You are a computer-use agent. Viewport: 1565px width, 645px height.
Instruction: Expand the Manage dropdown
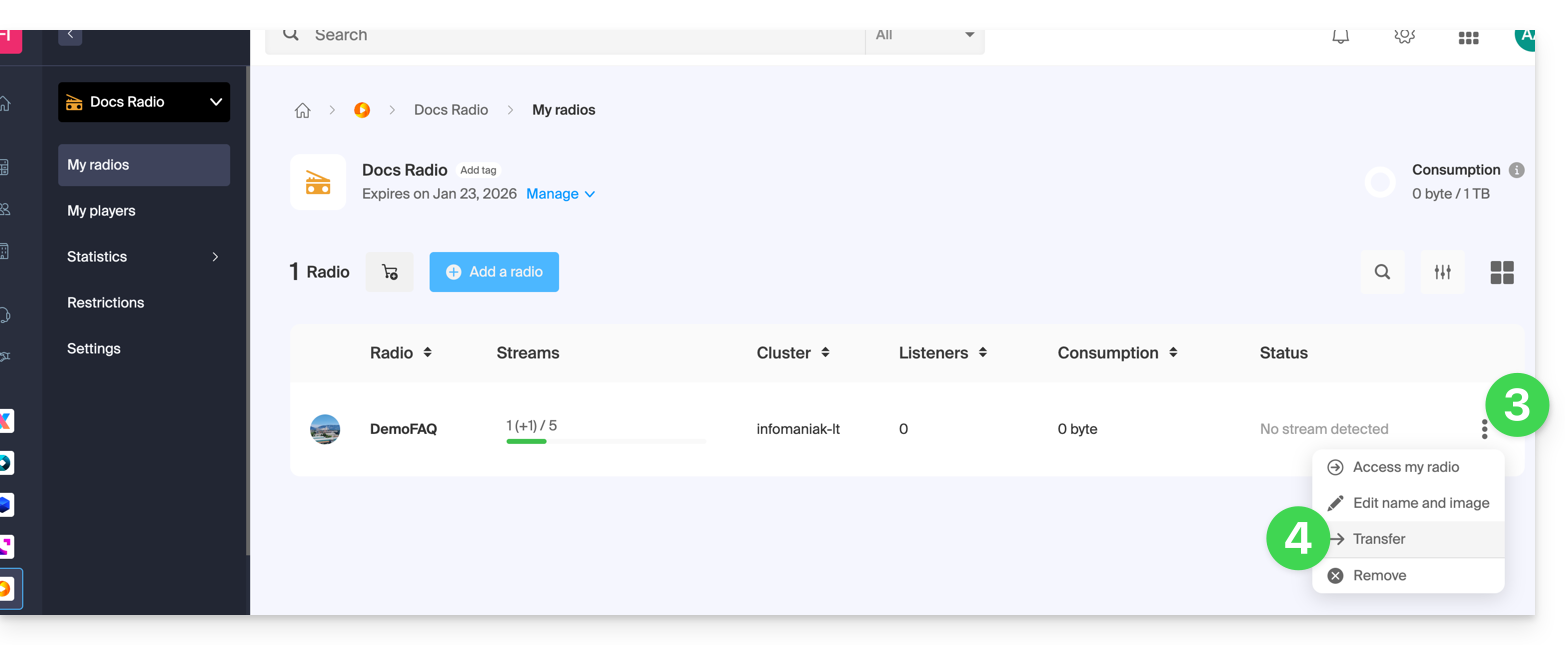point(560,194)
